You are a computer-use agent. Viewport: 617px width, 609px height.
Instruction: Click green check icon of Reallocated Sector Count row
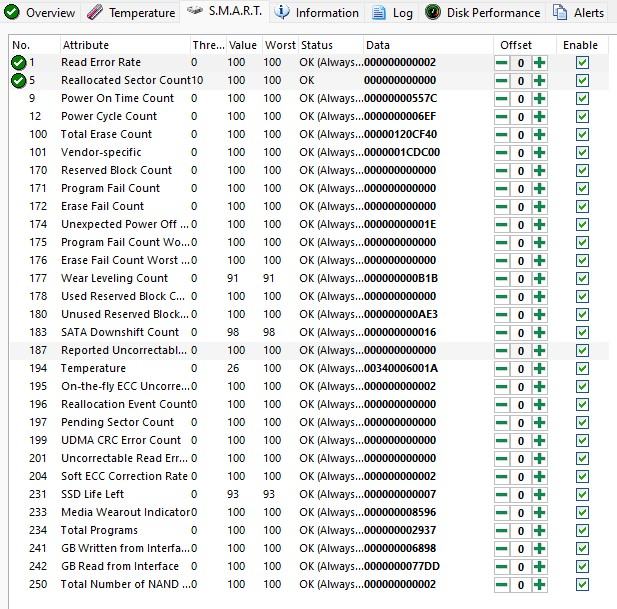[x=18, y=81]
